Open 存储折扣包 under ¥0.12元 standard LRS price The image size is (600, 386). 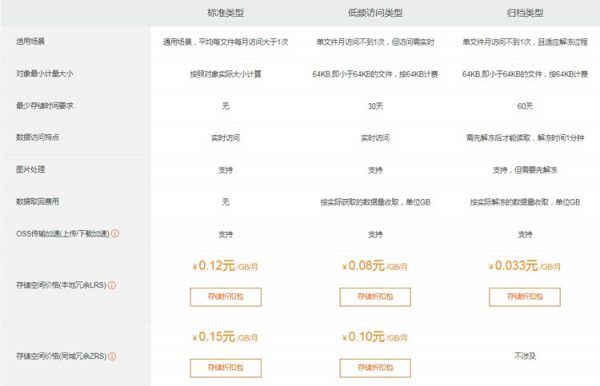(226, 297)
